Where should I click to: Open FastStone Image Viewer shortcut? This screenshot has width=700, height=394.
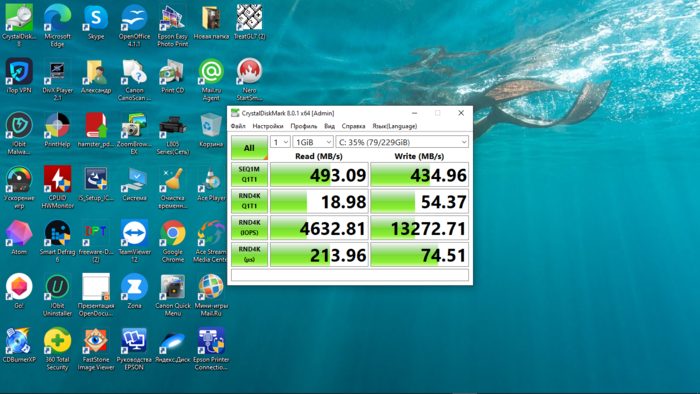coord(96,348)
